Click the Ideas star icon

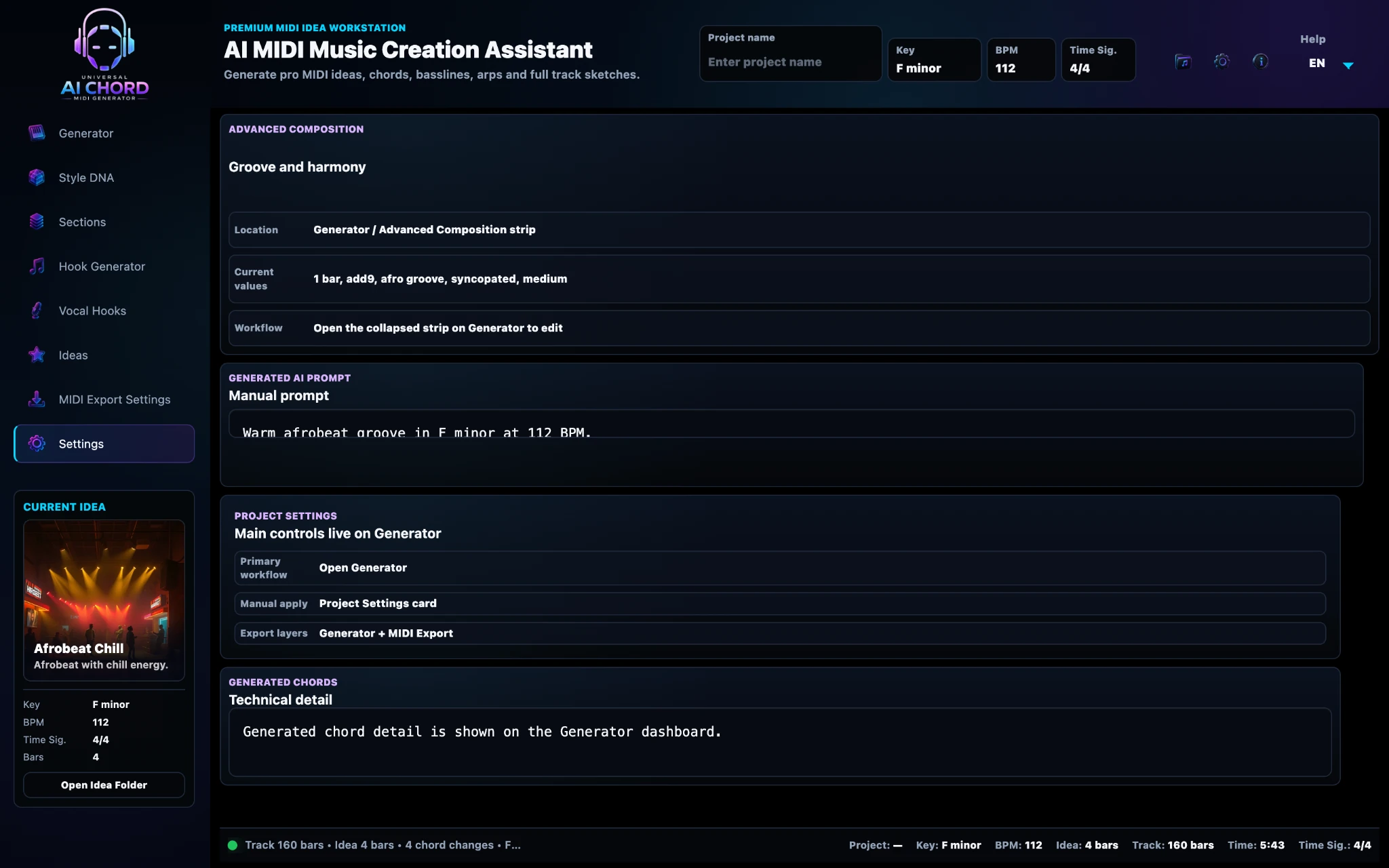click(x=37, y=355)
